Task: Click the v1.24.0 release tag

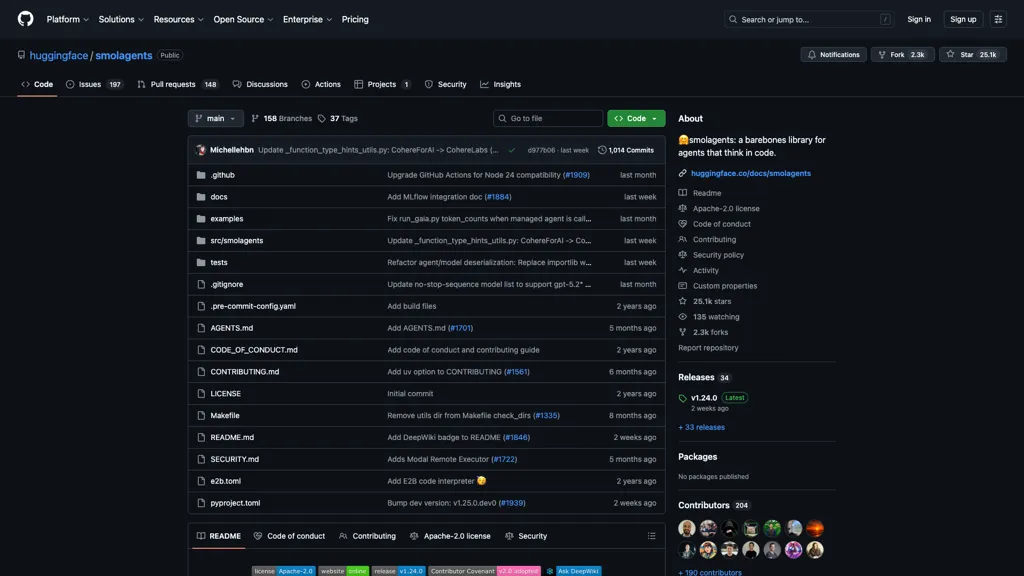Action: click(704, 398)
